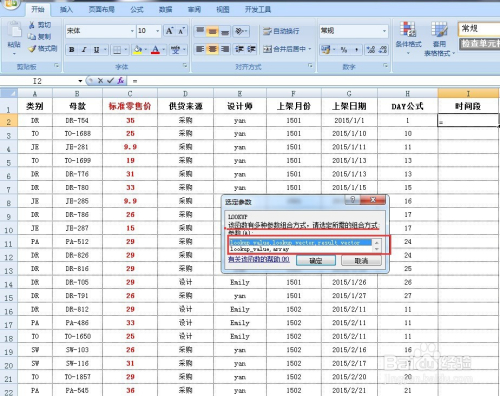Toggle center horizontal alignment
Image resolution: width=500 pixels, height=396 pixels.
click(212, 49)
